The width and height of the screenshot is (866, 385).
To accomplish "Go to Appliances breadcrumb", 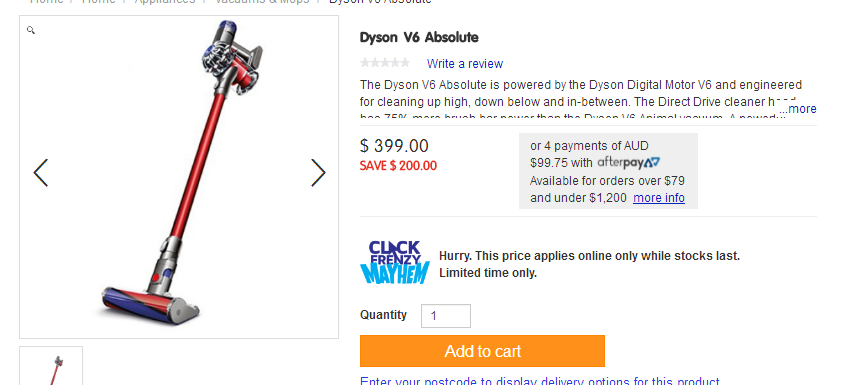I will tap(165, 2).
